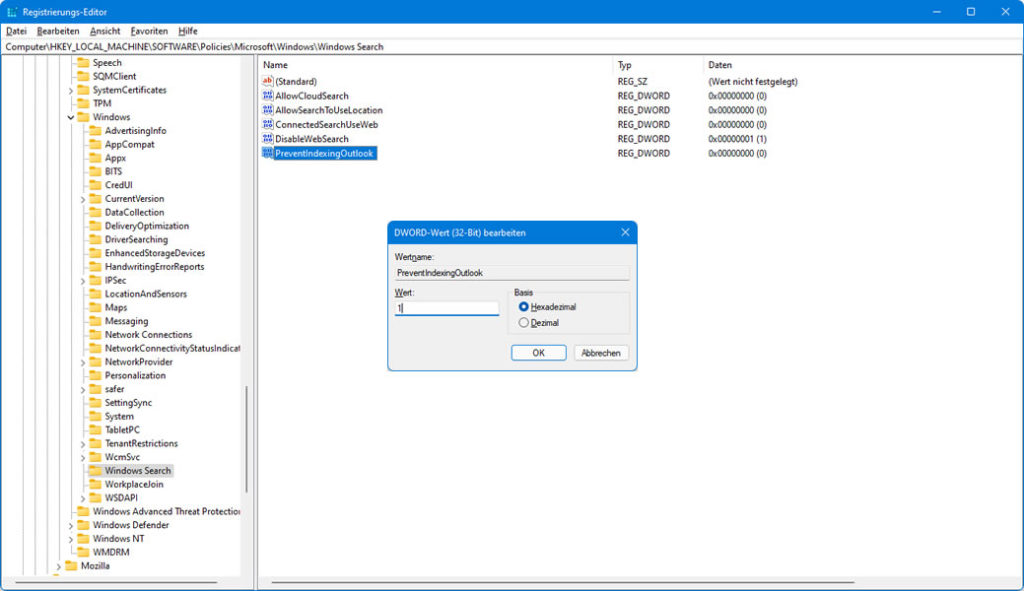Expand the Mozilla key

click(x=58, y=566)
